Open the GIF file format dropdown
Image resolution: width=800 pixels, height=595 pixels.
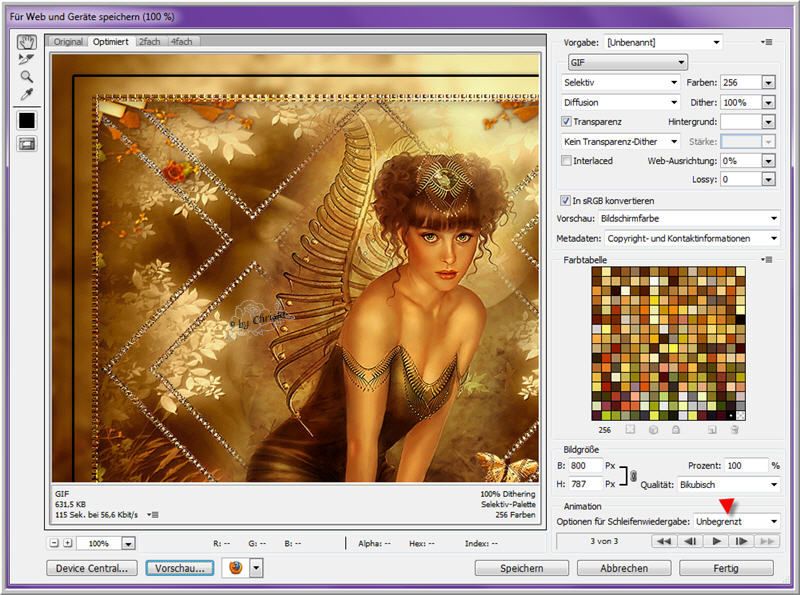point(628,62)
